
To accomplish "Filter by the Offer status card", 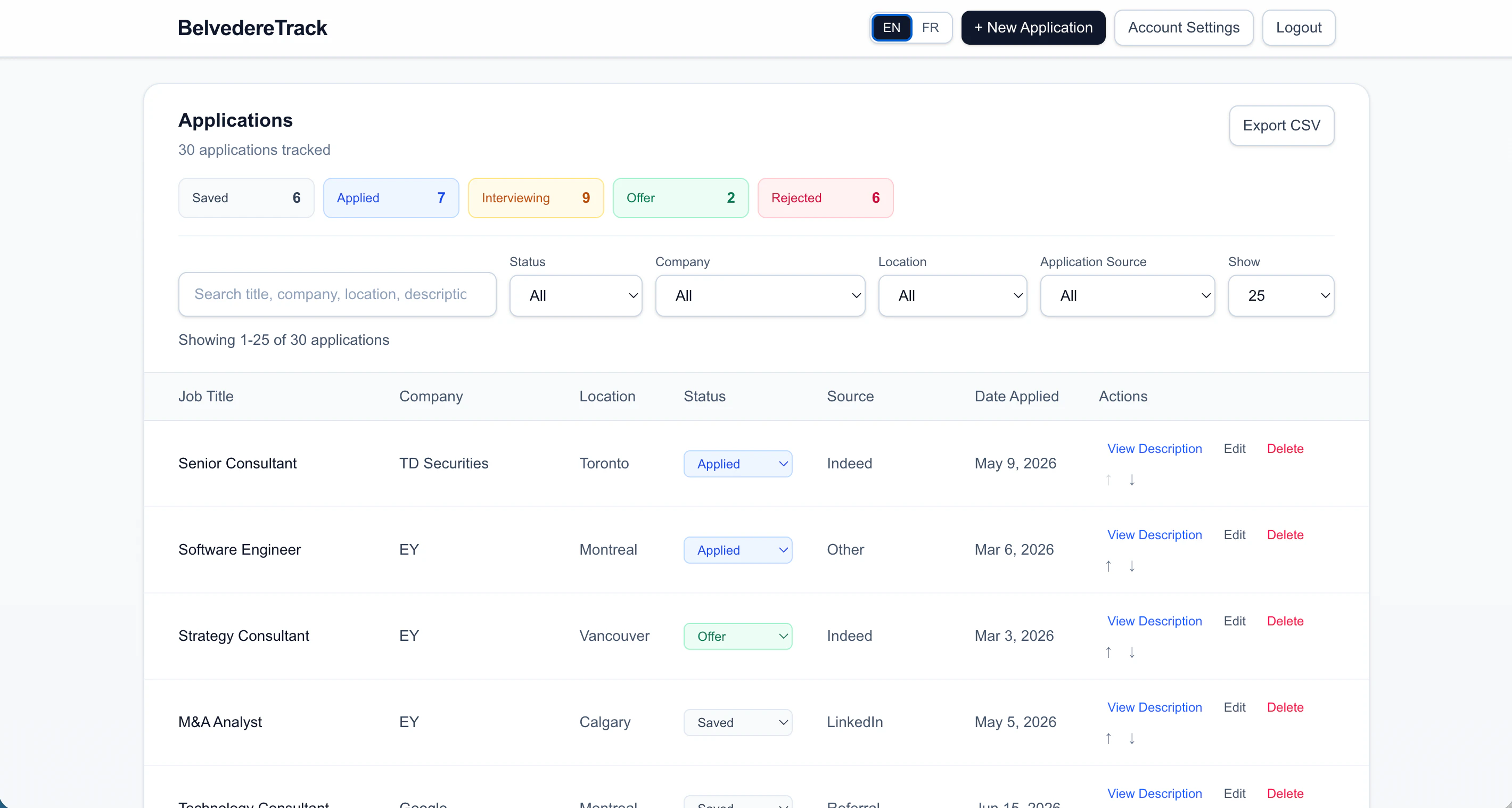I will (681, 199).
